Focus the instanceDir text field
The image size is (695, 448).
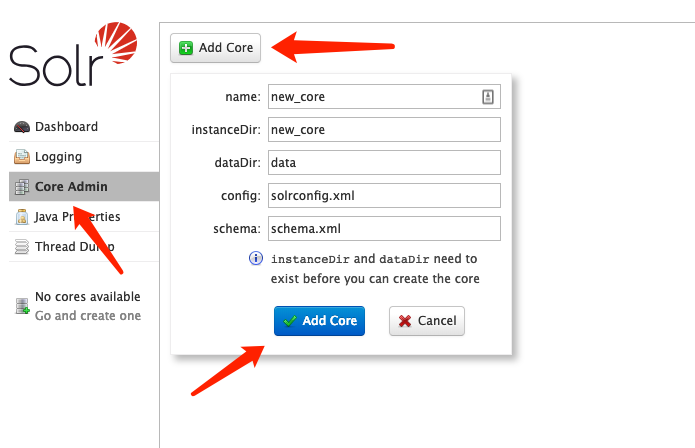pyautogui.click(x=384, y=129)
